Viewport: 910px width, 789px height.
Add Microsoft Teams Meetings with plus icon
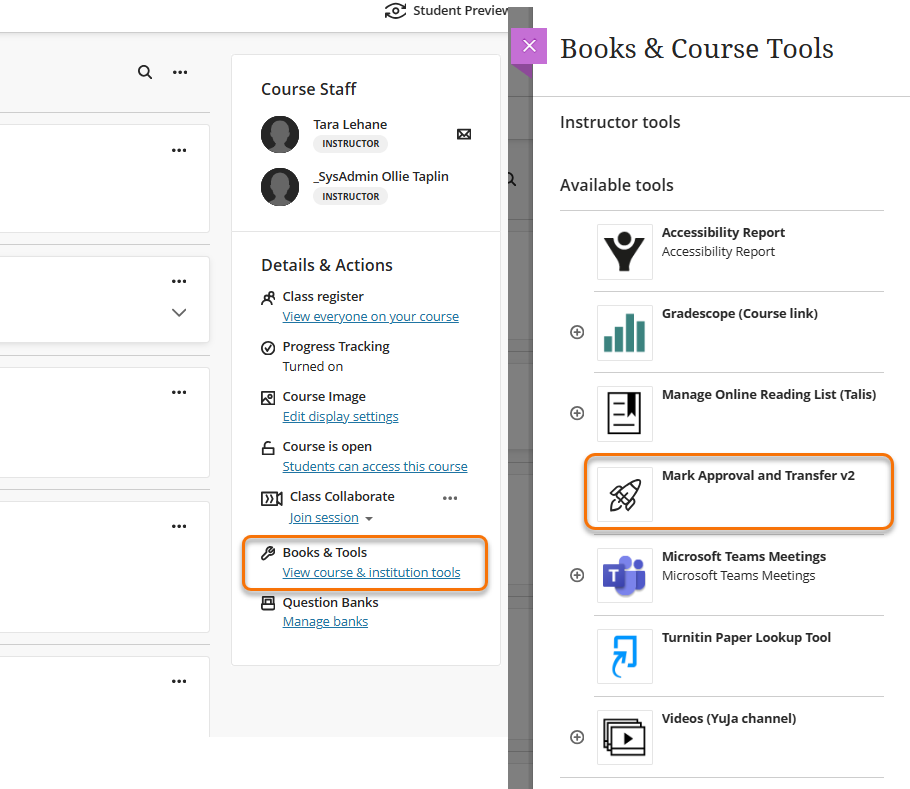[x=576, y=575]
